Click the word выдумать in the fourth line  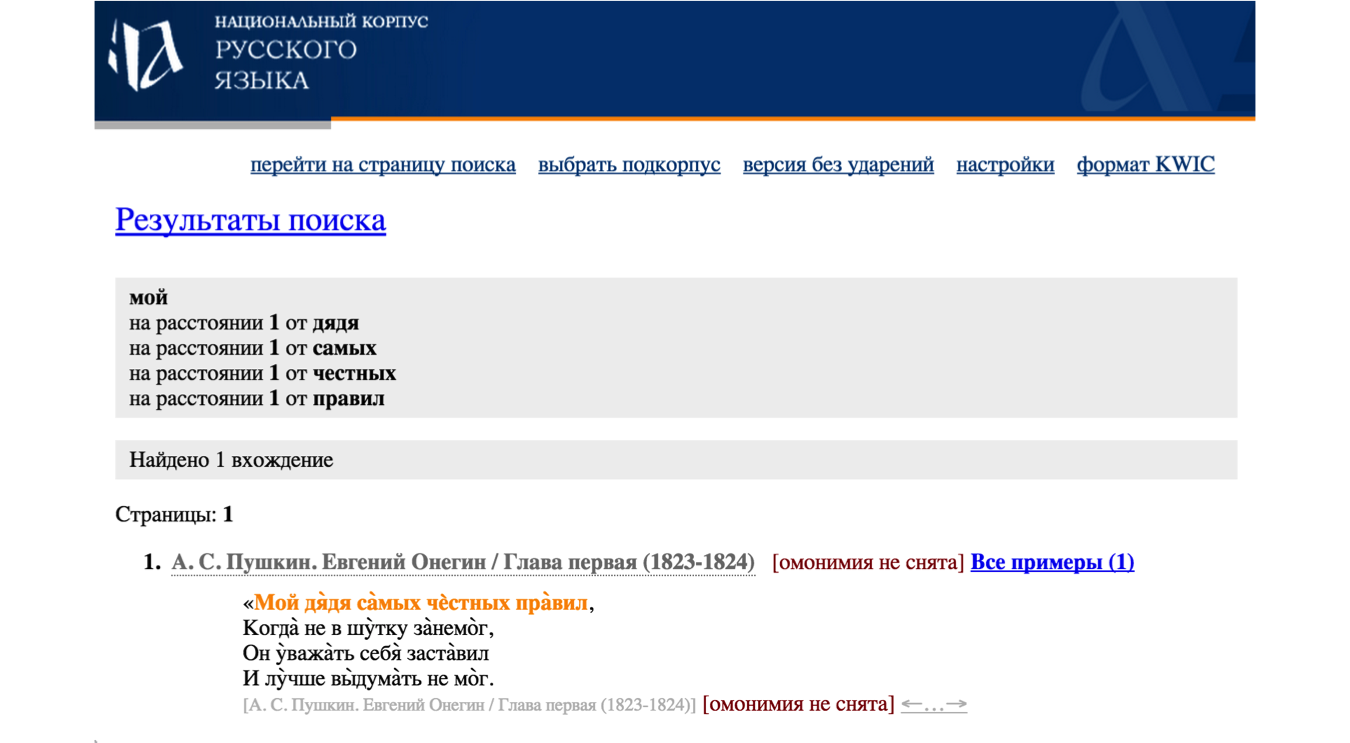(374, 680)
